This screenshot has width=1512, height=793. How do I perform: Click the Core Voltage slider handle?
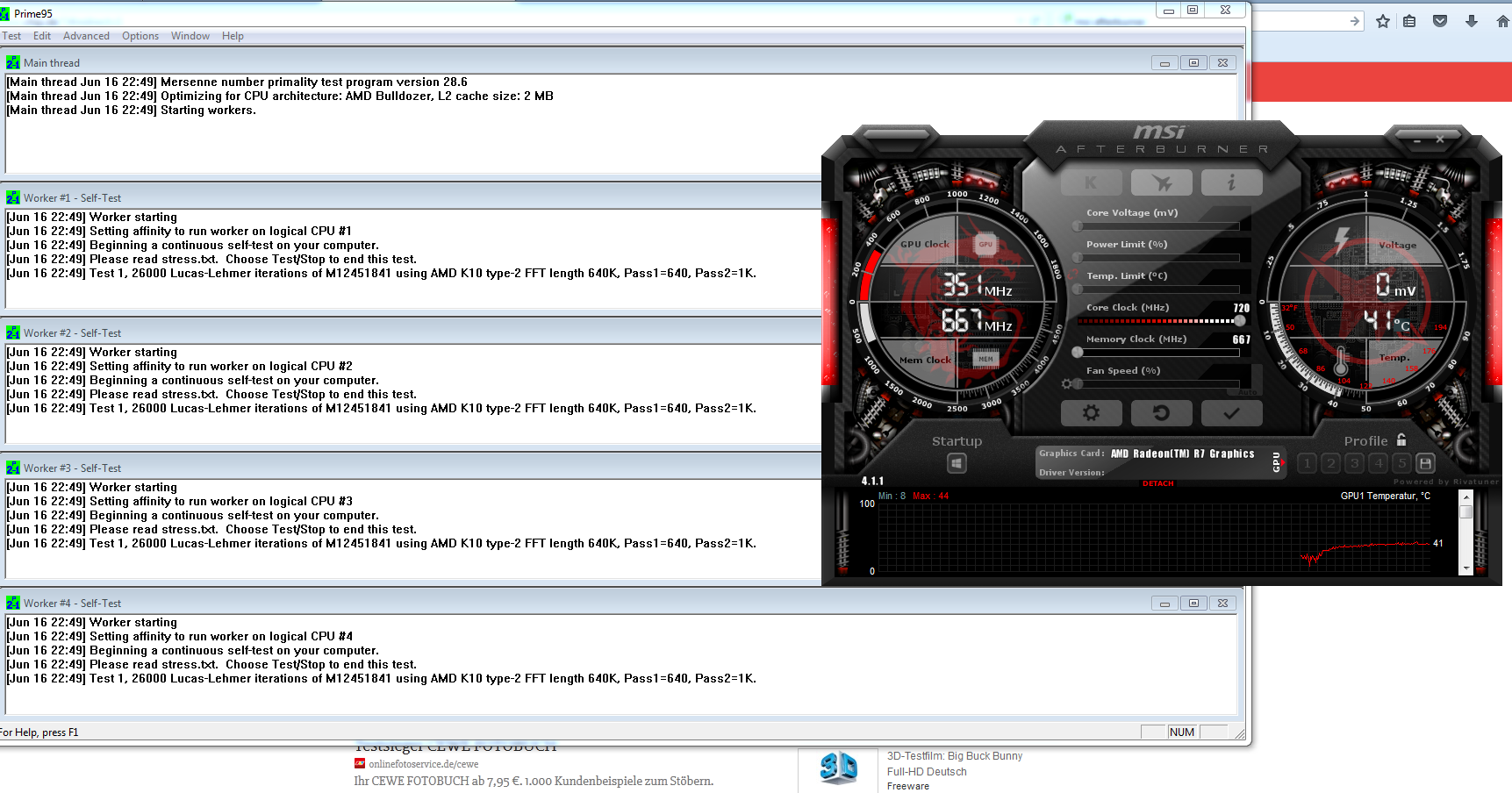1078,225
